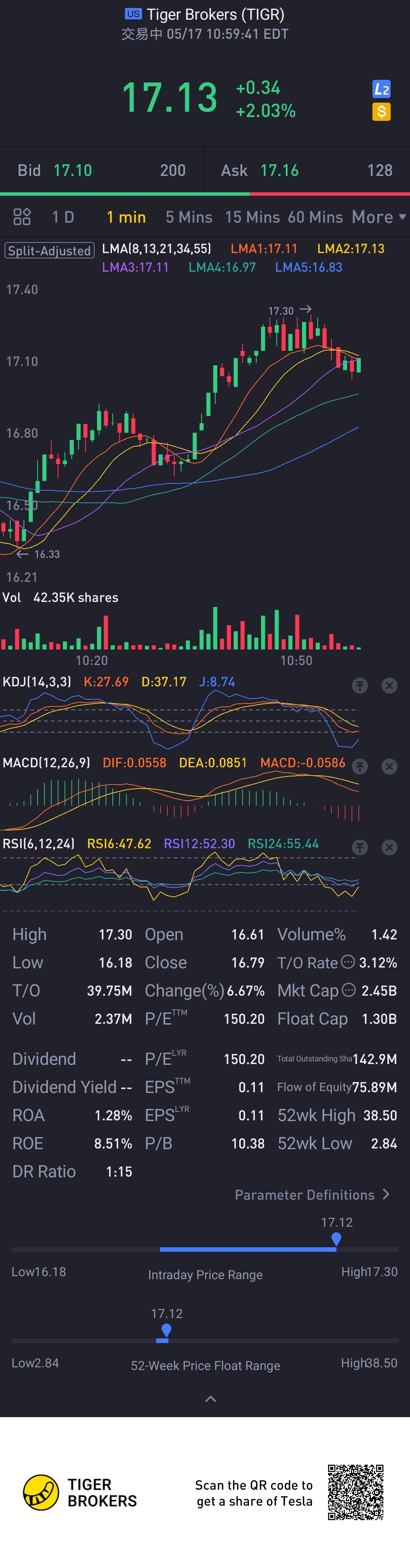The width and height of the screenshot is (410, 1568).
Task: Tap the LMA5:16.83 value
Action: click(x=308, y=267)
